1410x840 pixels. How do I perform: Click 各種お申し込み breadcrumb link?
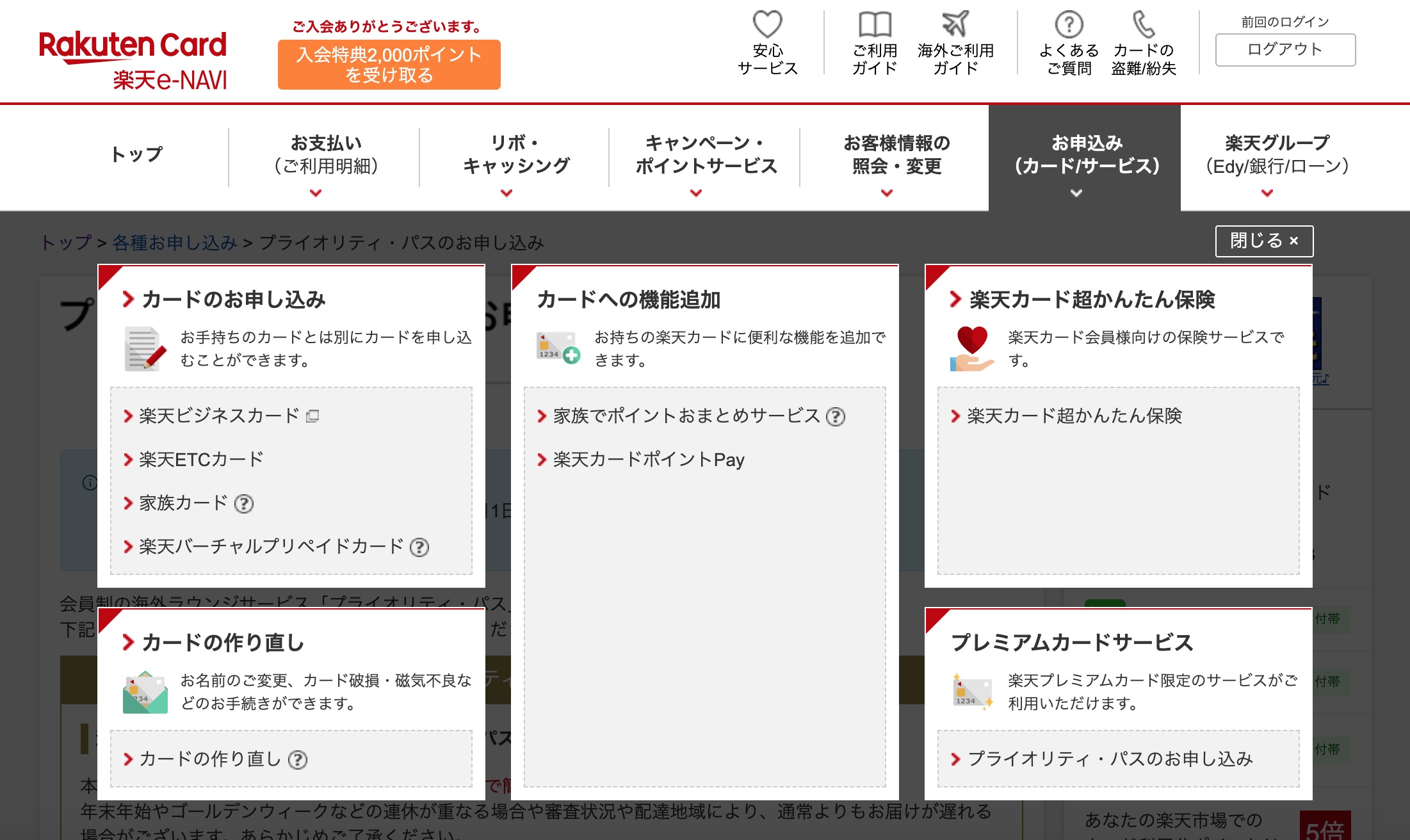175,243
